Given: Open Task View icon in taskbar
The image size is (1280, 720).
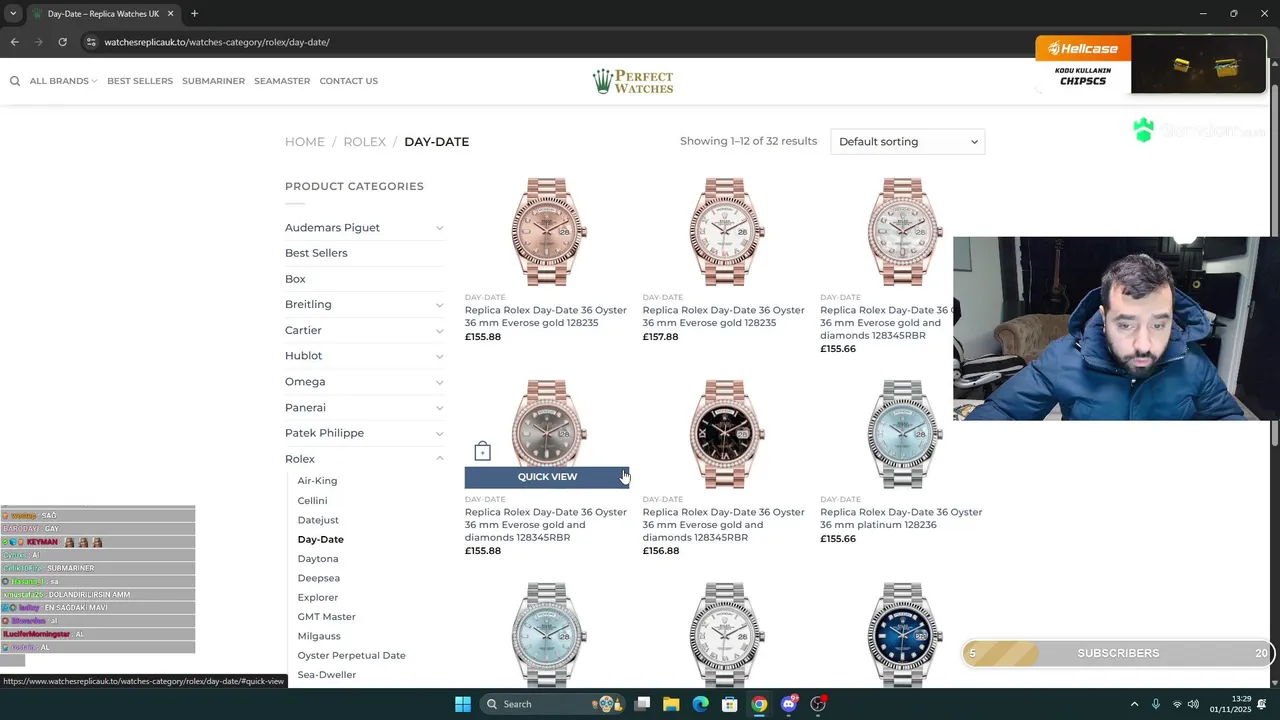Looking at the screenshot, I should [x=642, y=704].
